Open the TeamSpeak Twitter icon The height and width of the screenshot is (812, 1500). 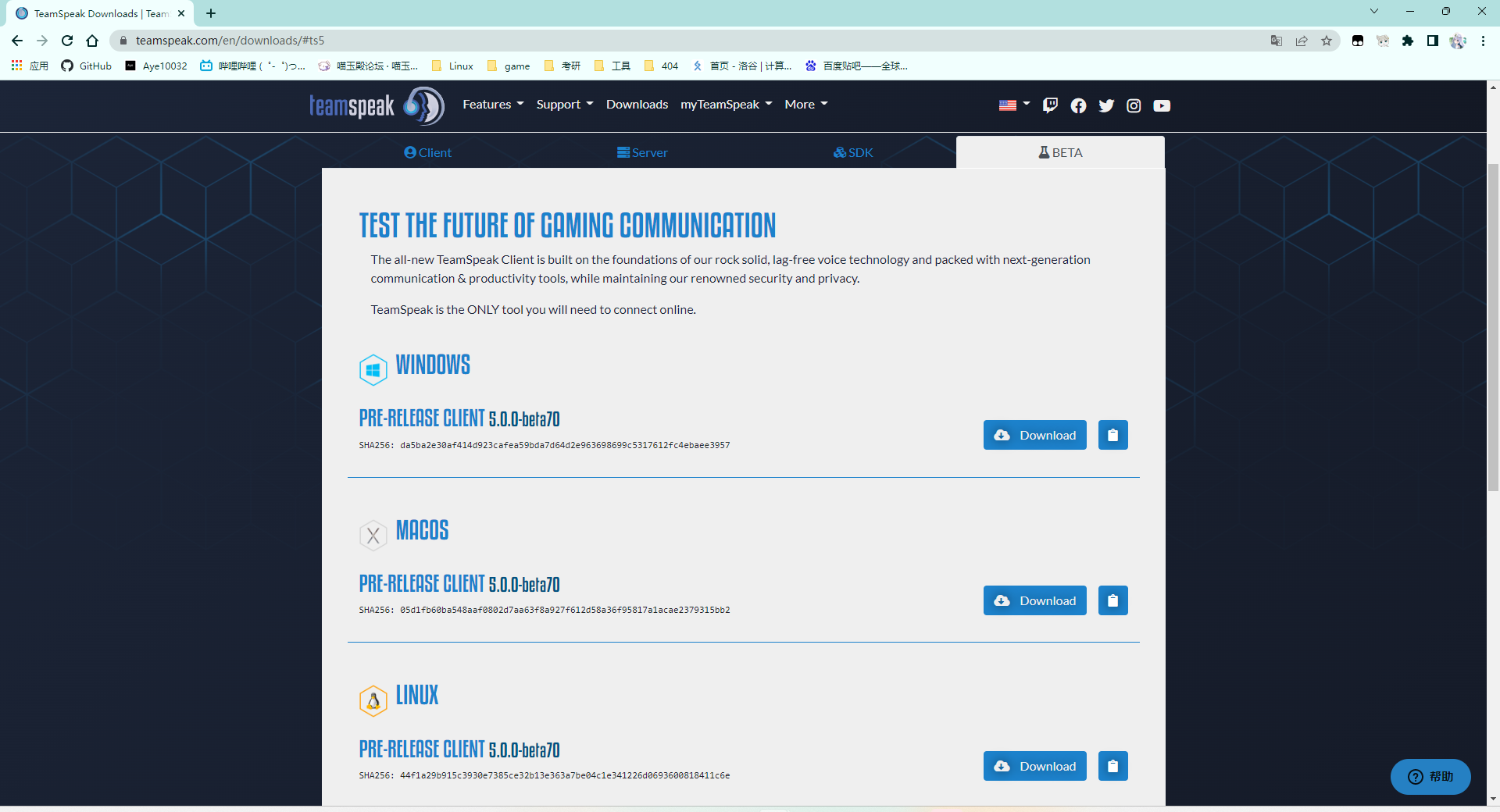pyautogui.click(x=1106, y=105)
